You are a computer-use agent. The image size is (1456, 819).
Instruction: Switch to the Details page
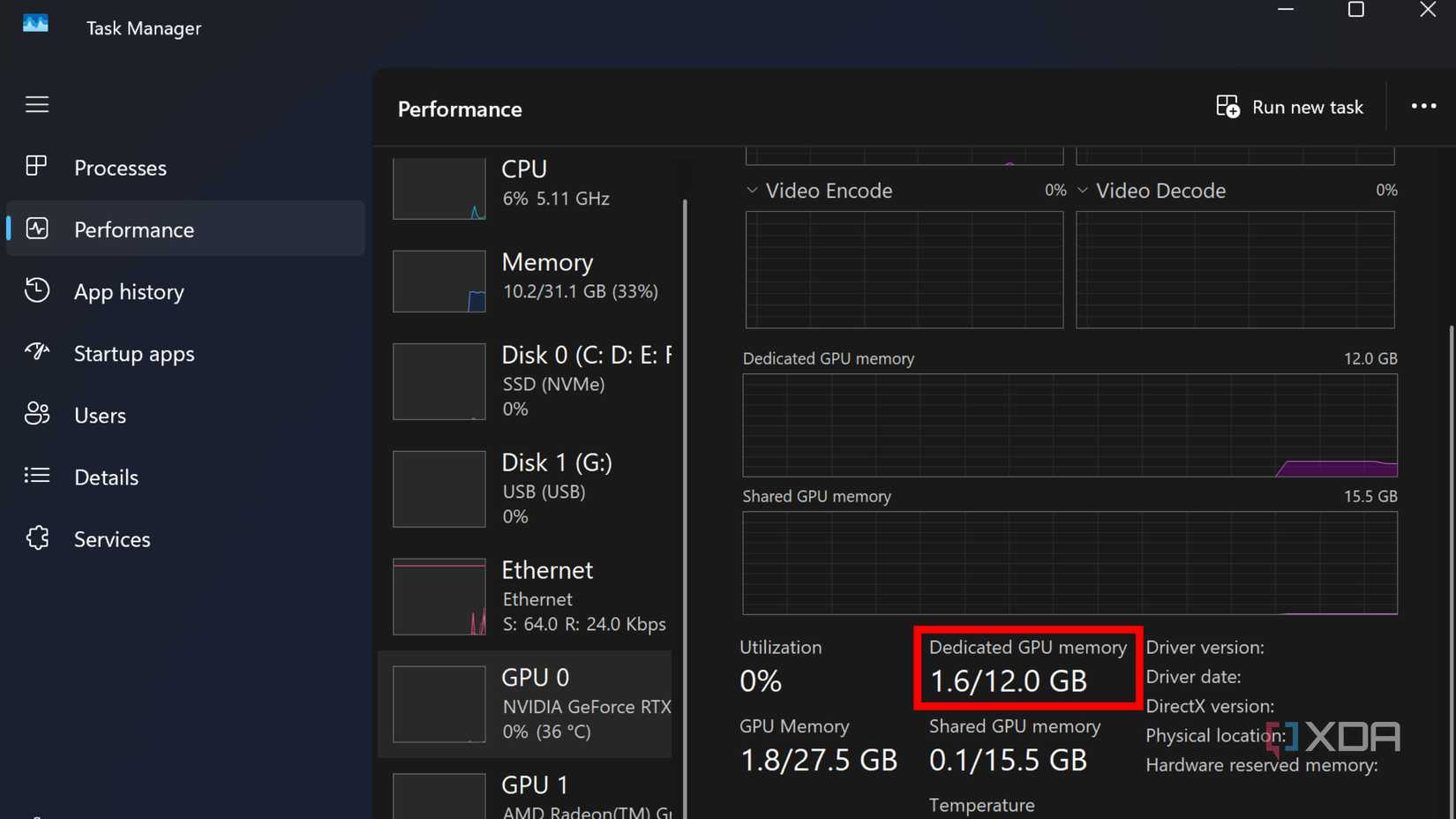(185, 476)
